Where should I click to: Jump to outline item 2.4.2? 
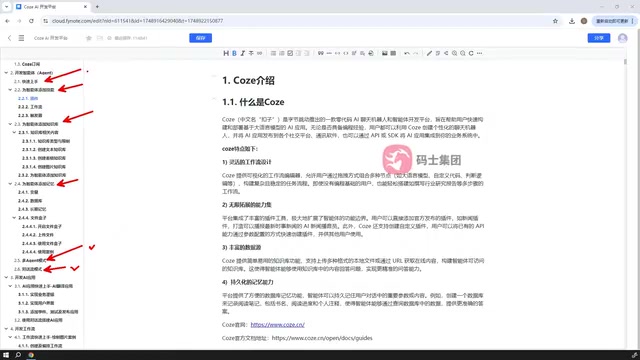[x=30, y=201]
